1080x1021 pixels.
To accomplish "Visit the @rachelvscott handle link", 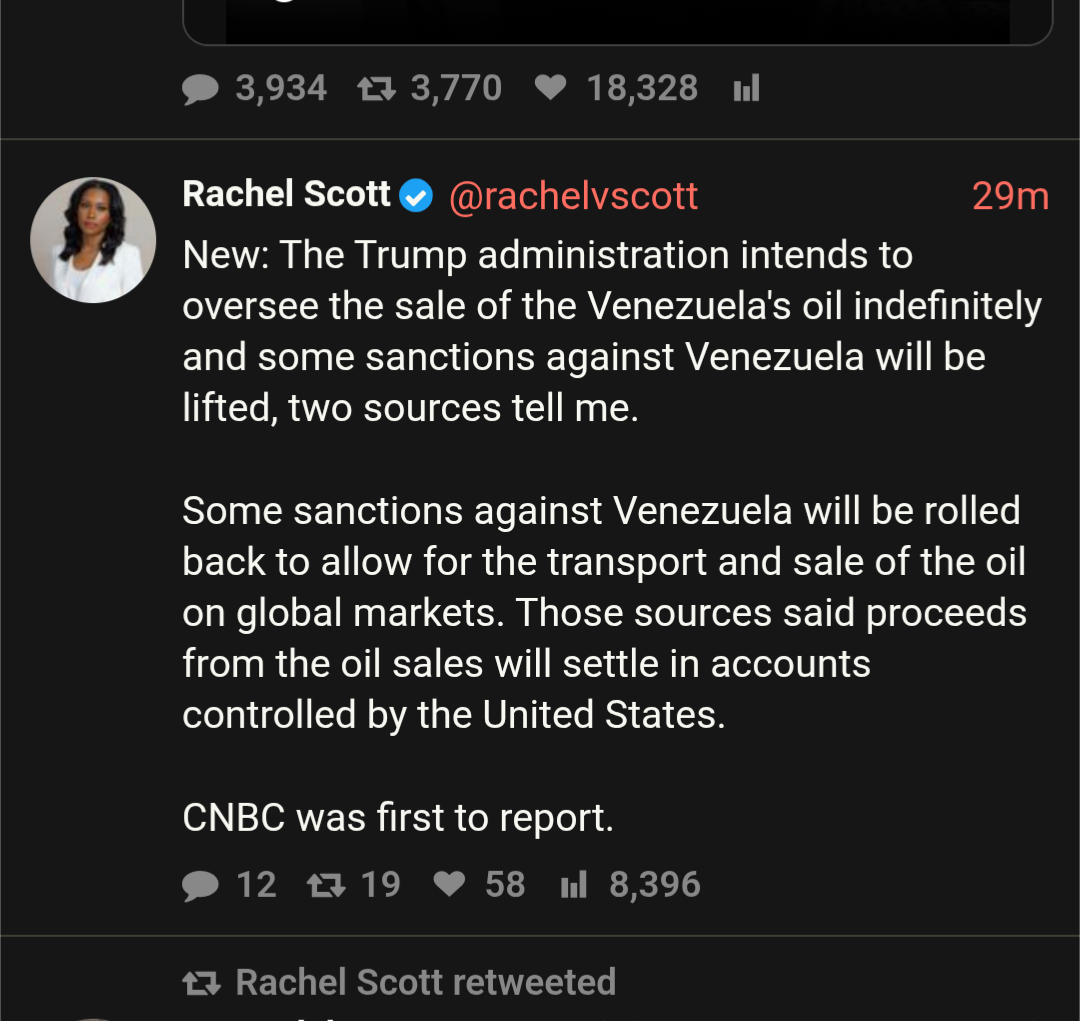I will (x=573, y=196).
